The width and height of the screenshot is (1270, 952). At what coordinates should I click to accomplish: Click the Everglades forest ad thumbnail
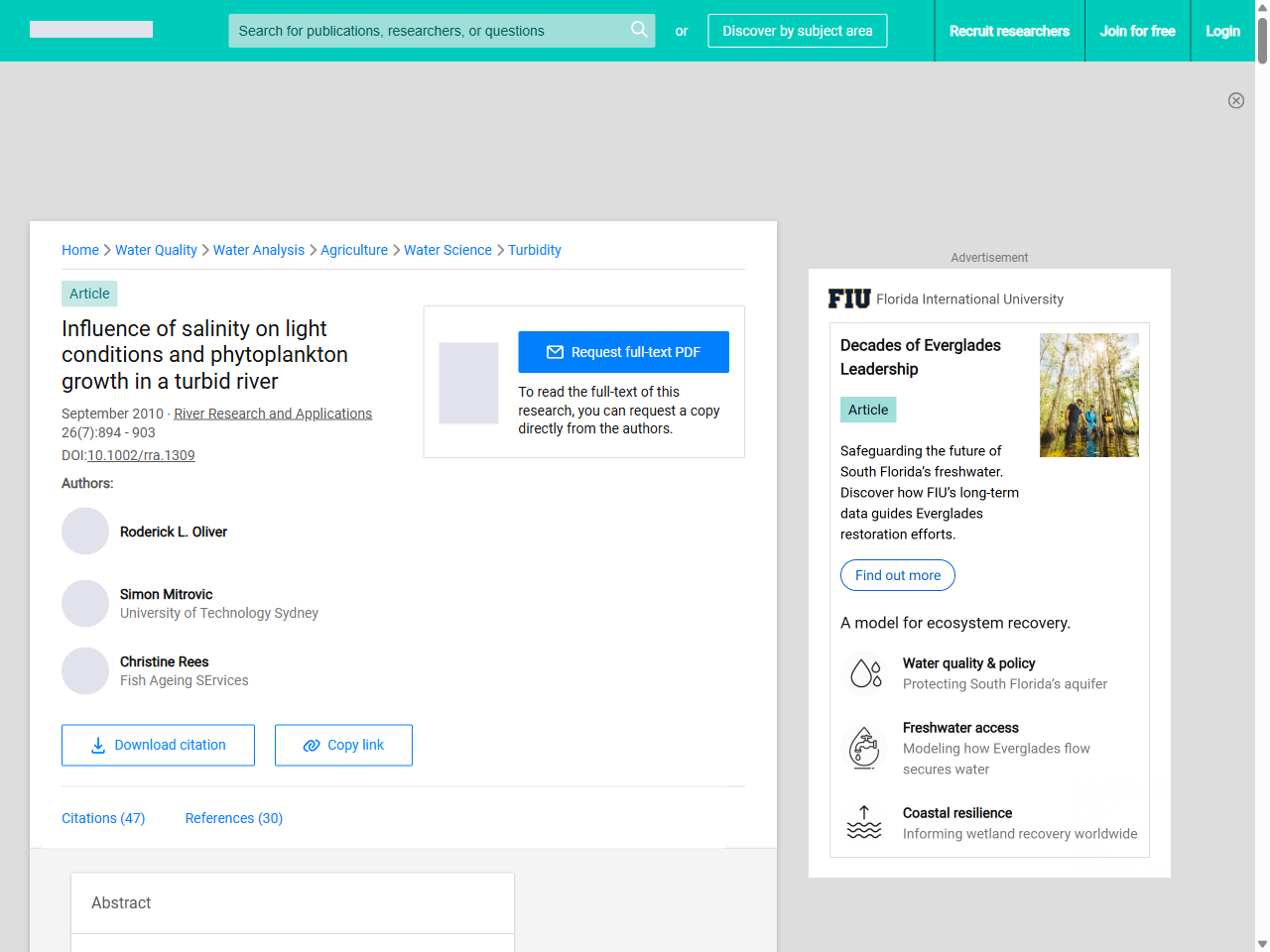(x=1088, y=395)
